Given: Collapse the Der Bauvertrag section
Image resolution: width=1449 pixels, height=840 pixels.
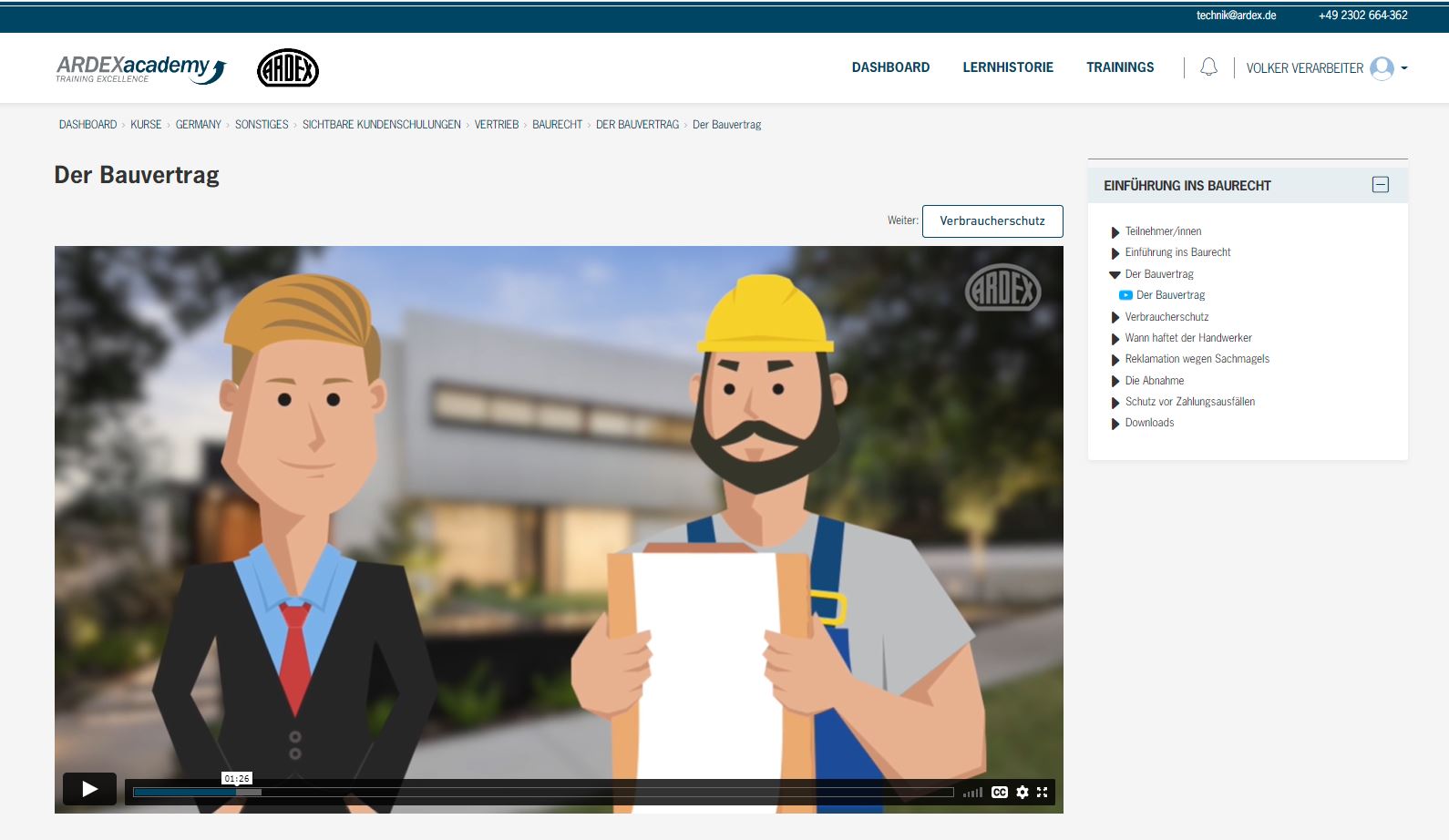Looking at the screenshot, I should tap(1115, 274).
